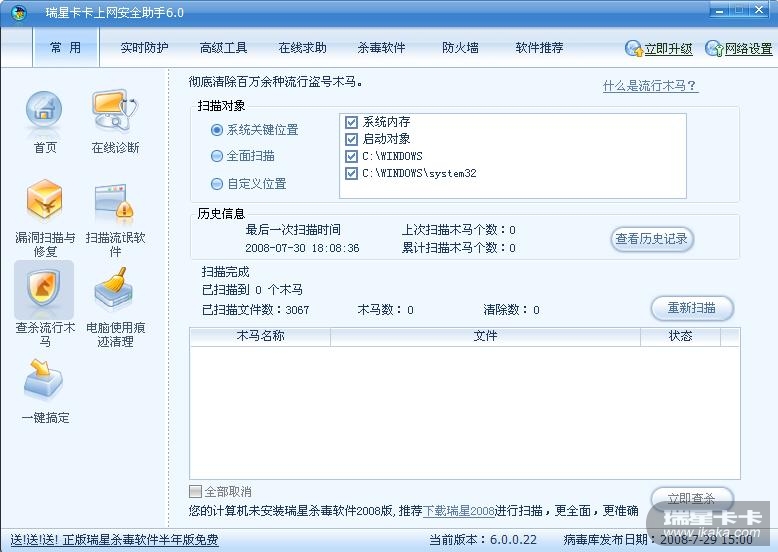Open the 在线求助 tab
The image size is (778, 552).
tap(303, 48)
